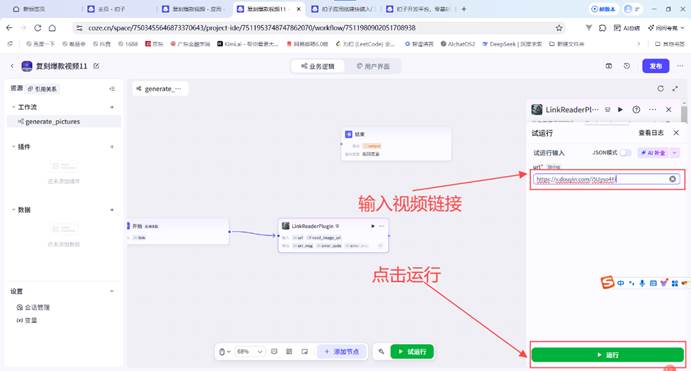The width and height of the screenshot is (691, 371).
Task: Open the 引用关系 view
Action: coord(42,89)
